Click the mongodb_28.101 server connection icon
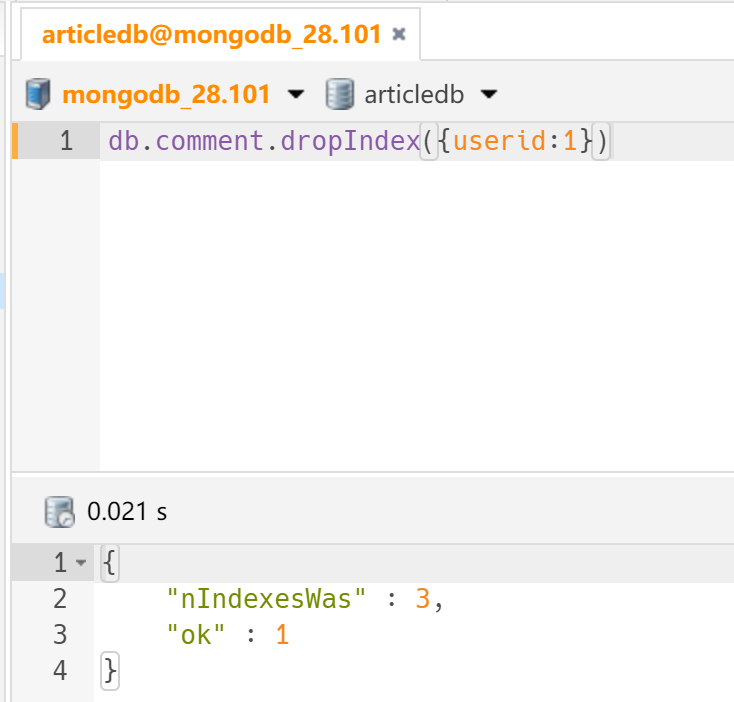The image size is (734, 702). [x=38, y=95]
